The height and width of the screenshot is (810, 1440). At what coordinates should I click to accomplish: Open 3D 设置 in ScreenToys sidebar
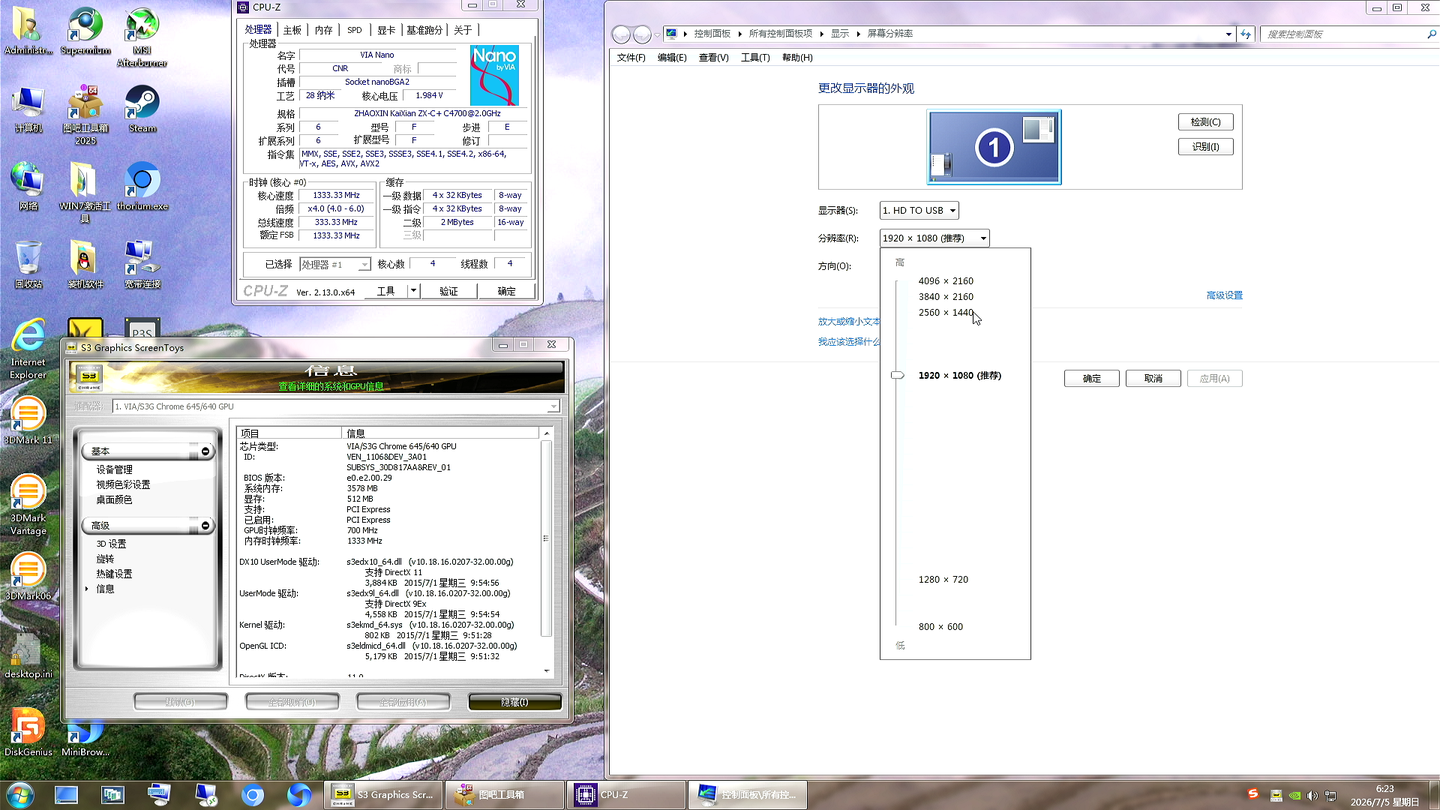[x=111, y=544]
